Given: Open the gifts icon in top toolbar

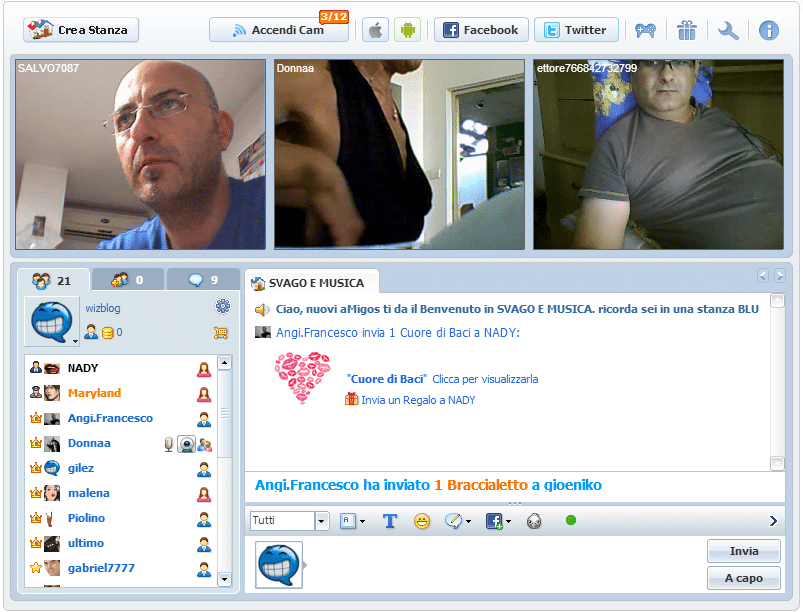Looking at the screenshot, I should pos(687,30).
